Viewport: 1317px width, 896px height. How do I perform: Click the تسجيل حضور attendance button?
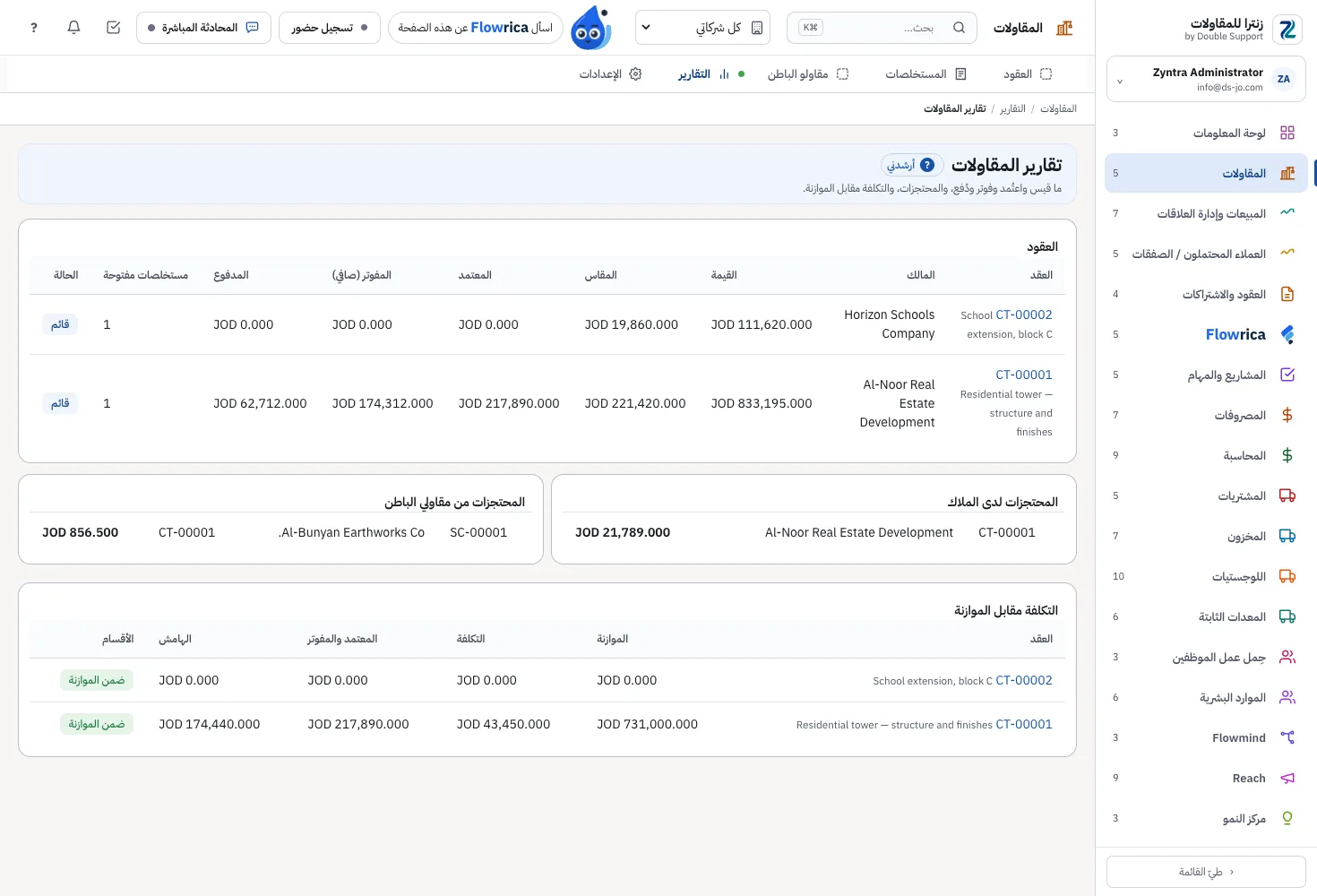pyautogui.click(x=329, y=28)
